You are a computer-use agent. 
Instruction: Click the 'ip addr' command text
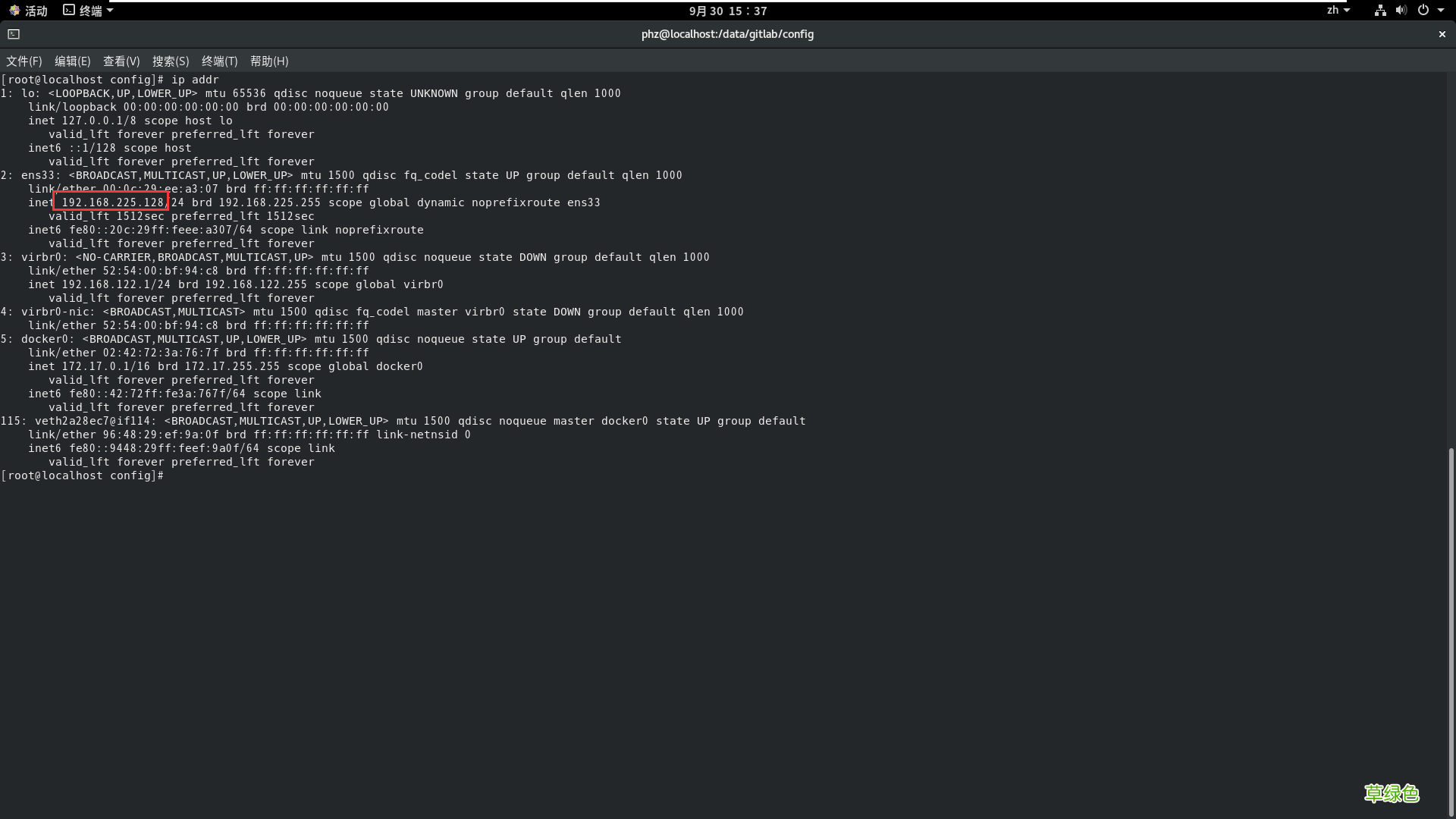[x=195, y=80]
